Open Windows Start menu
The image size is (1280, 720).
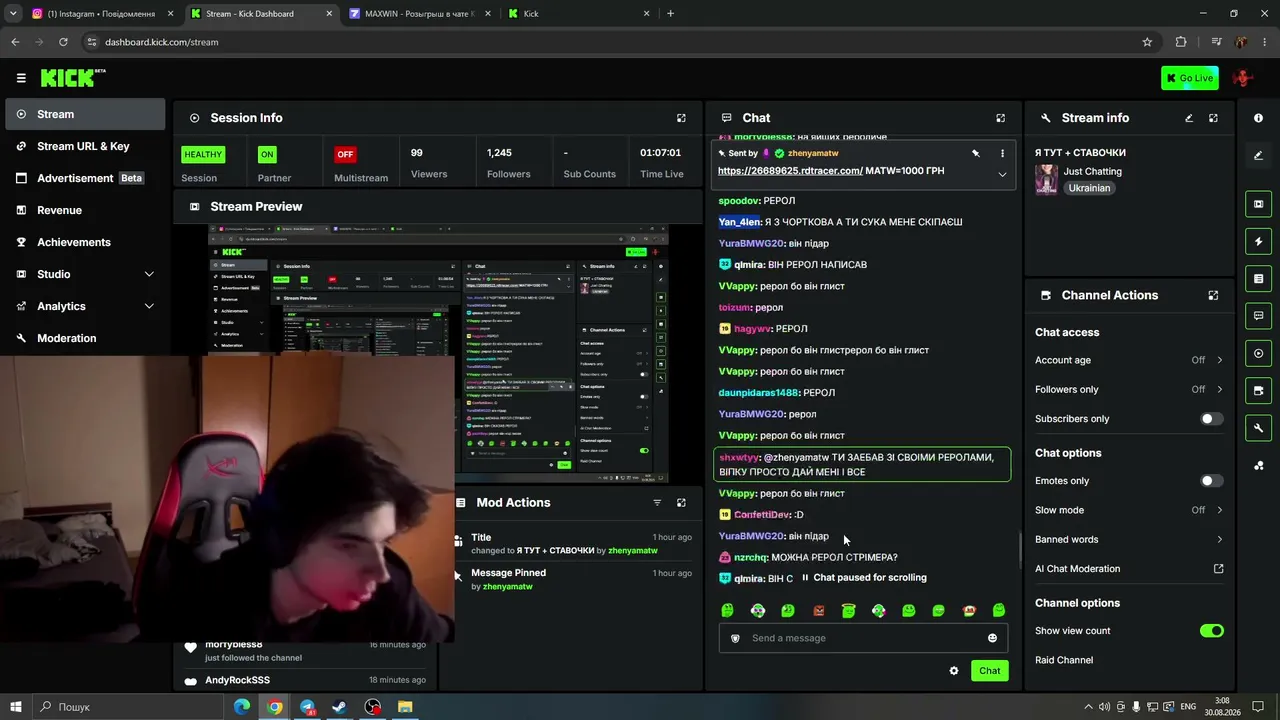point(15,707)
